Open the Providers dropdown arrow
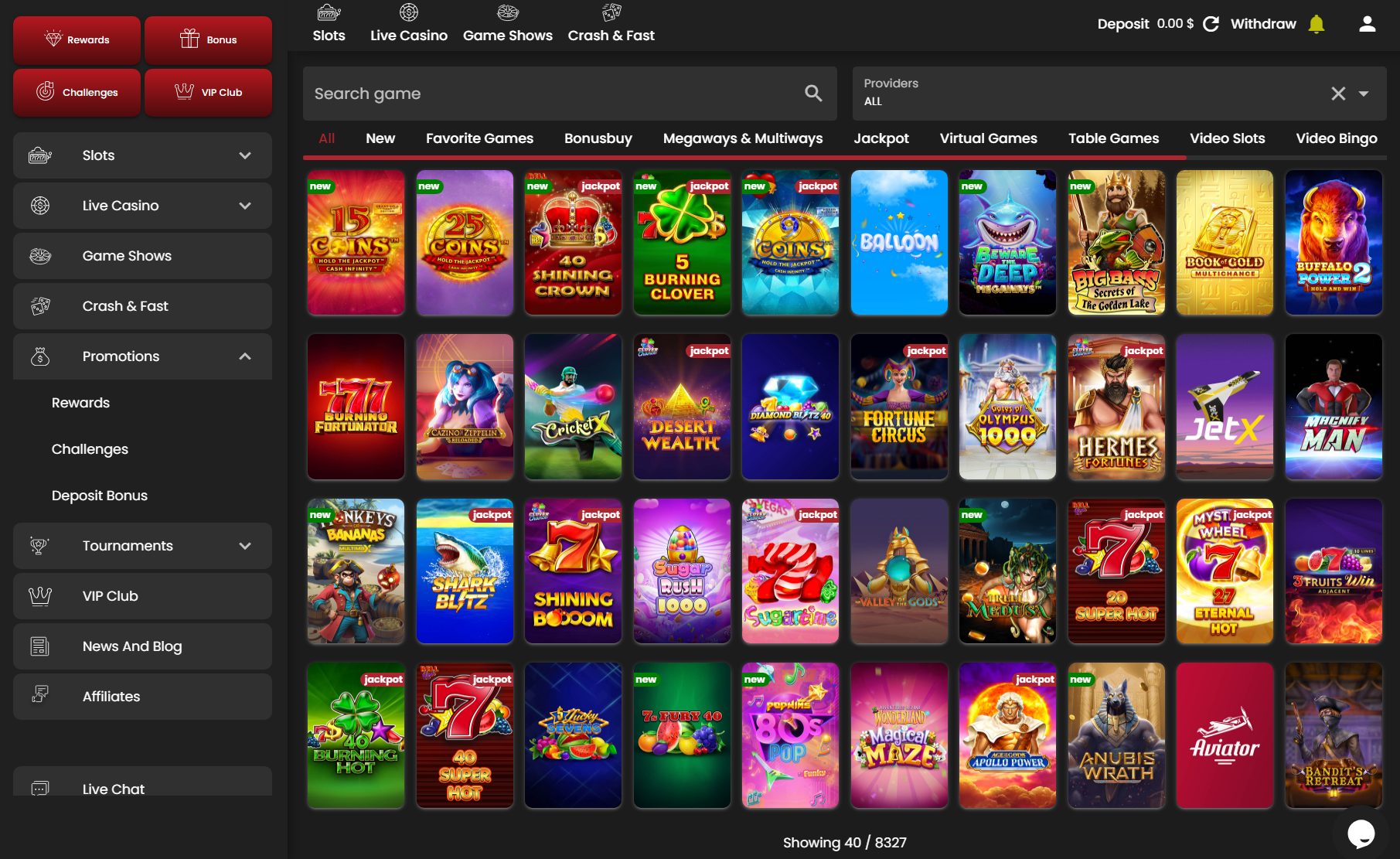Screen dimensions: 1400x859 (1364, 94)
